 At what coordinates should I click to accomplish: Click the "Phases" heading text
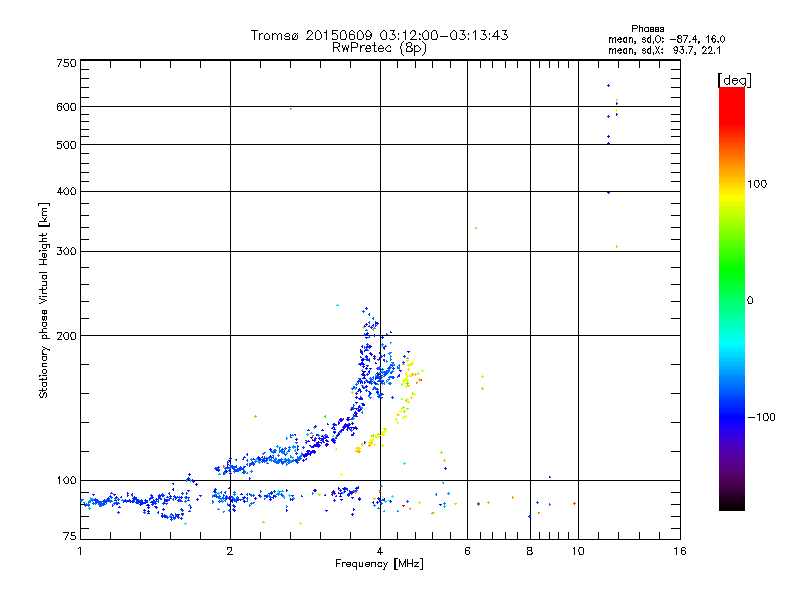tap(647, 29)
